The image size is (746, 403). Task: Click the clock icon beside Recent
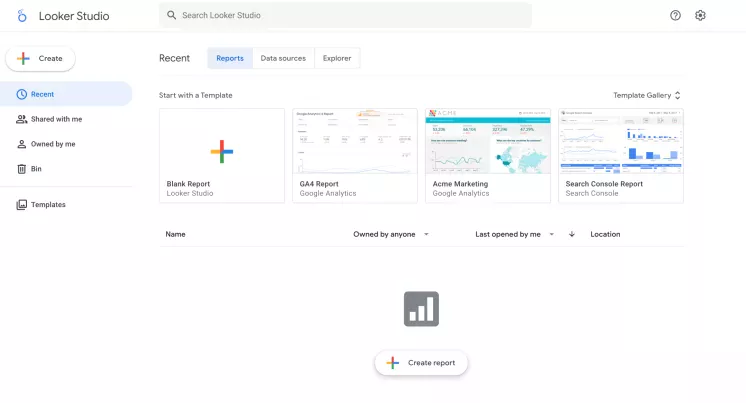point(21,94)
